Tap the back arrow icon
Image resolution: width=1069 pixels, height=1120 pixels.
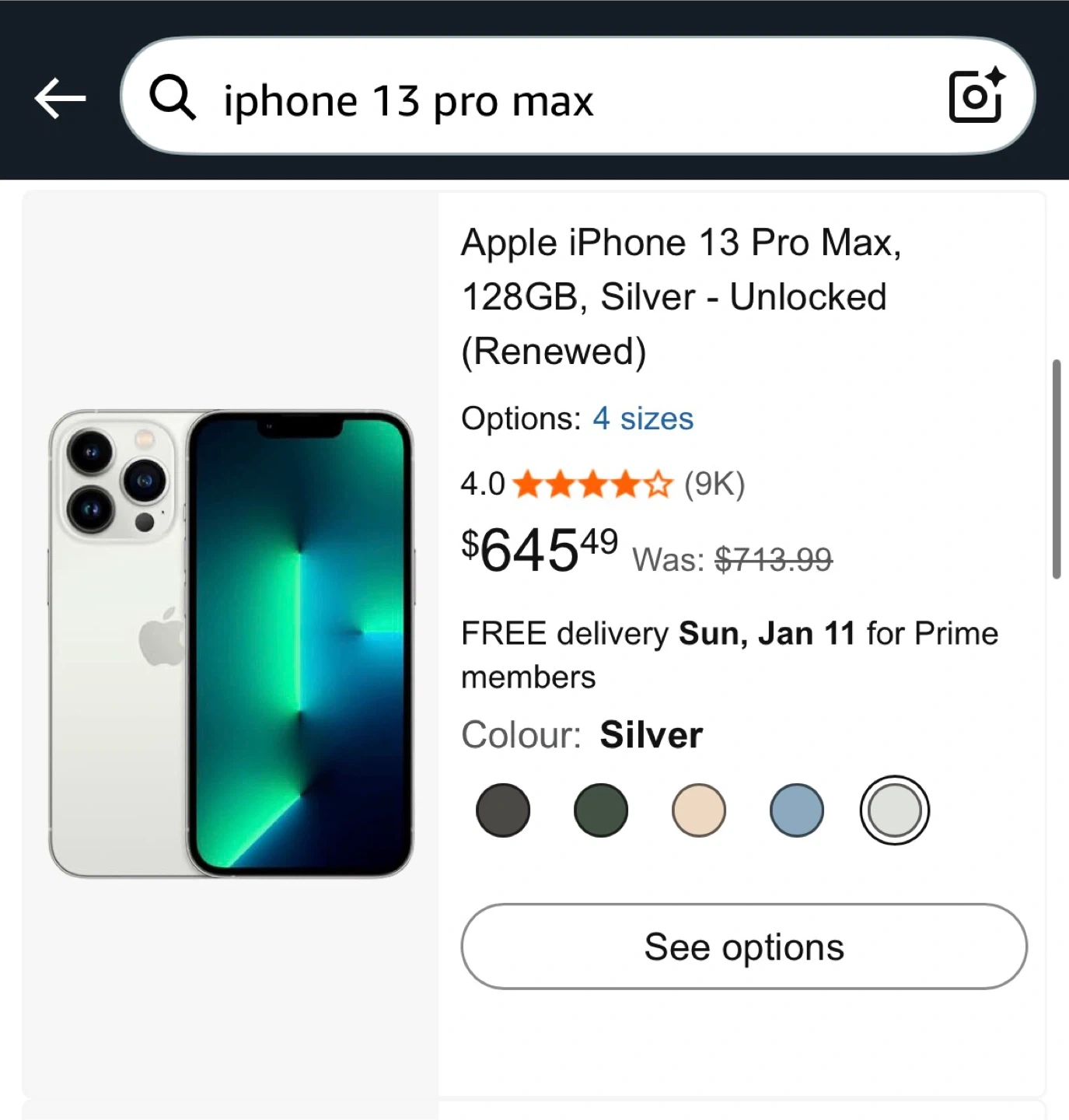(60, 98)
